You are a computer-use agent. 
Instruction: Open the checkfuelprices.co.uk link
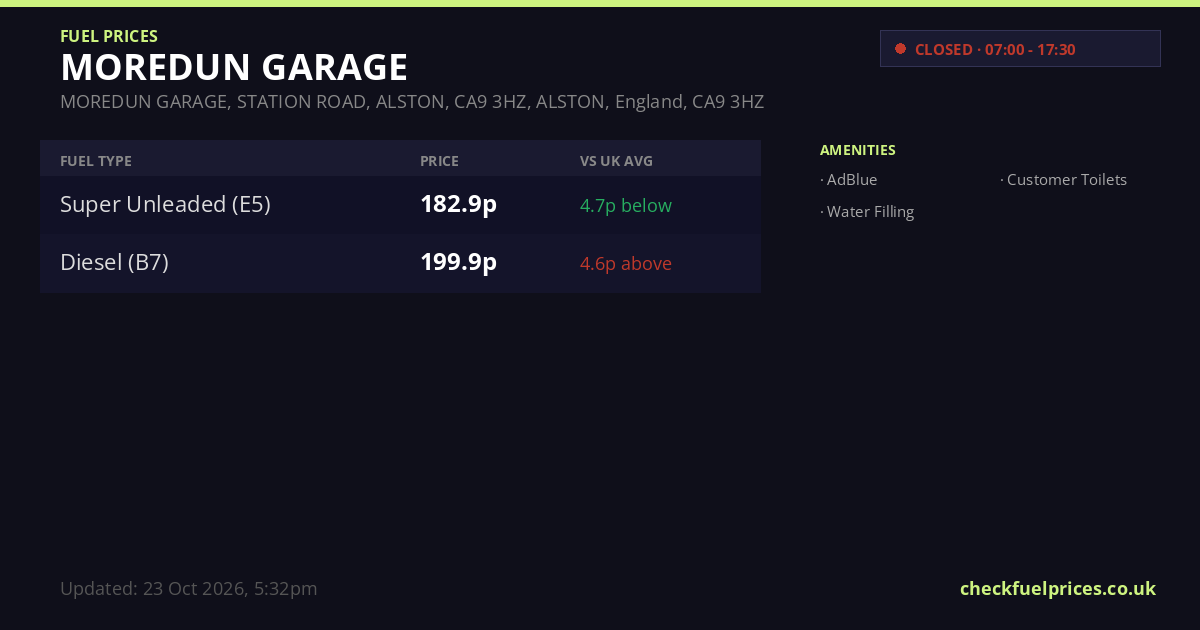click(1058, 589)
